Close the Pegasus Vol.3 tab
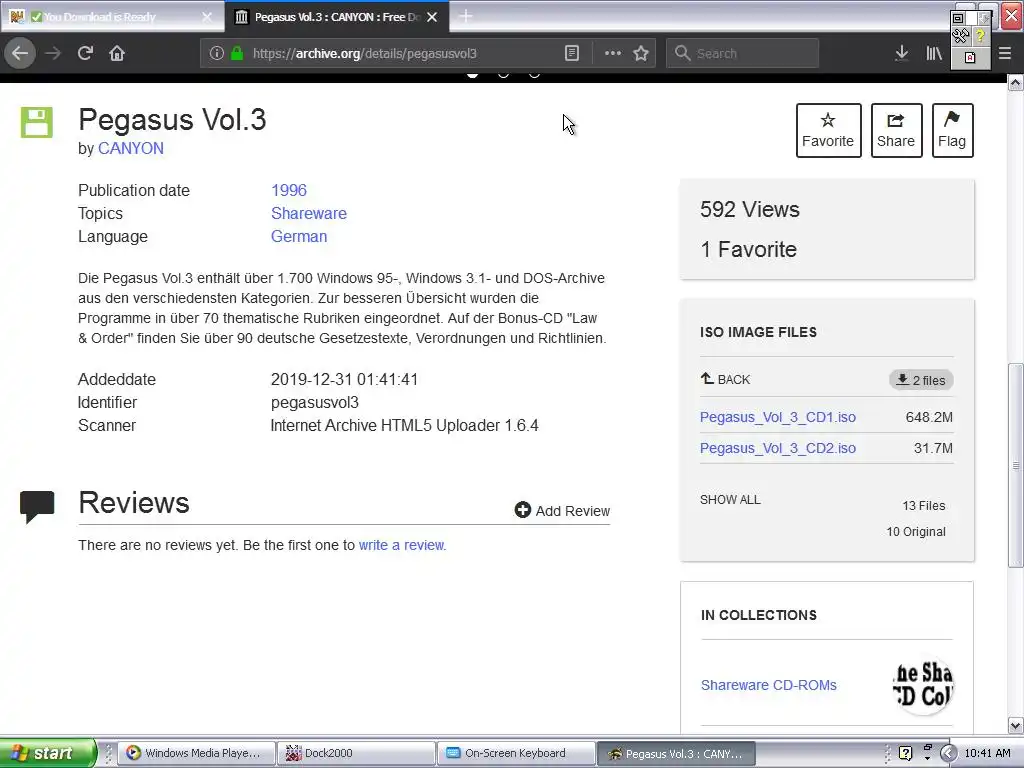Image resolution: width=1024 pixels, height=768 pixels. coord(432,17)
